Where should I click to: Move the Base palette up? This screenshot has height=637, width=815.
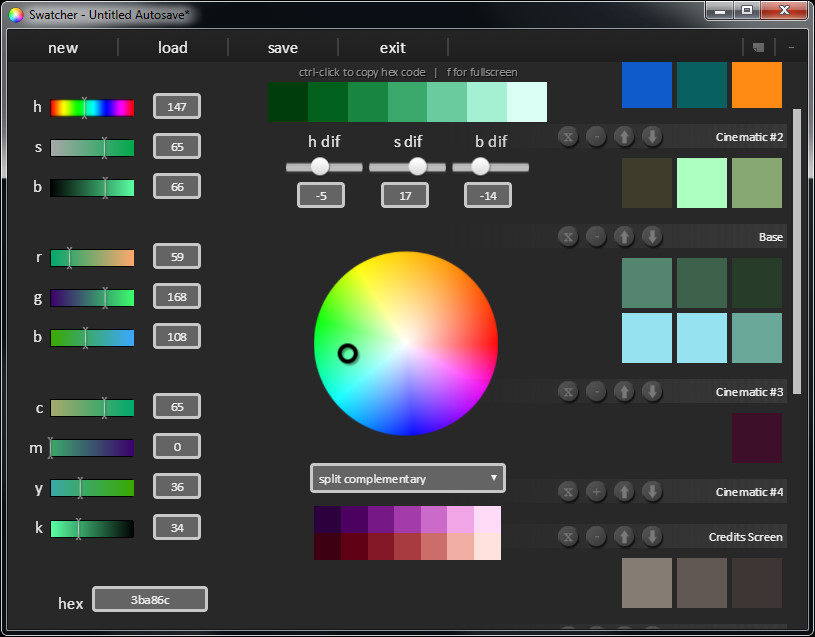624,236
